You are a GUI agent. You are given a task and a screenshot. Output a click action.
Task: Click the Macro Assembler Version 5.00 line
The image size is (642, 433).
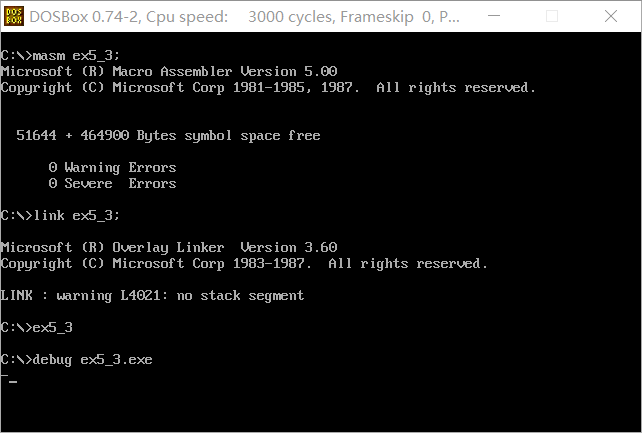169,72
